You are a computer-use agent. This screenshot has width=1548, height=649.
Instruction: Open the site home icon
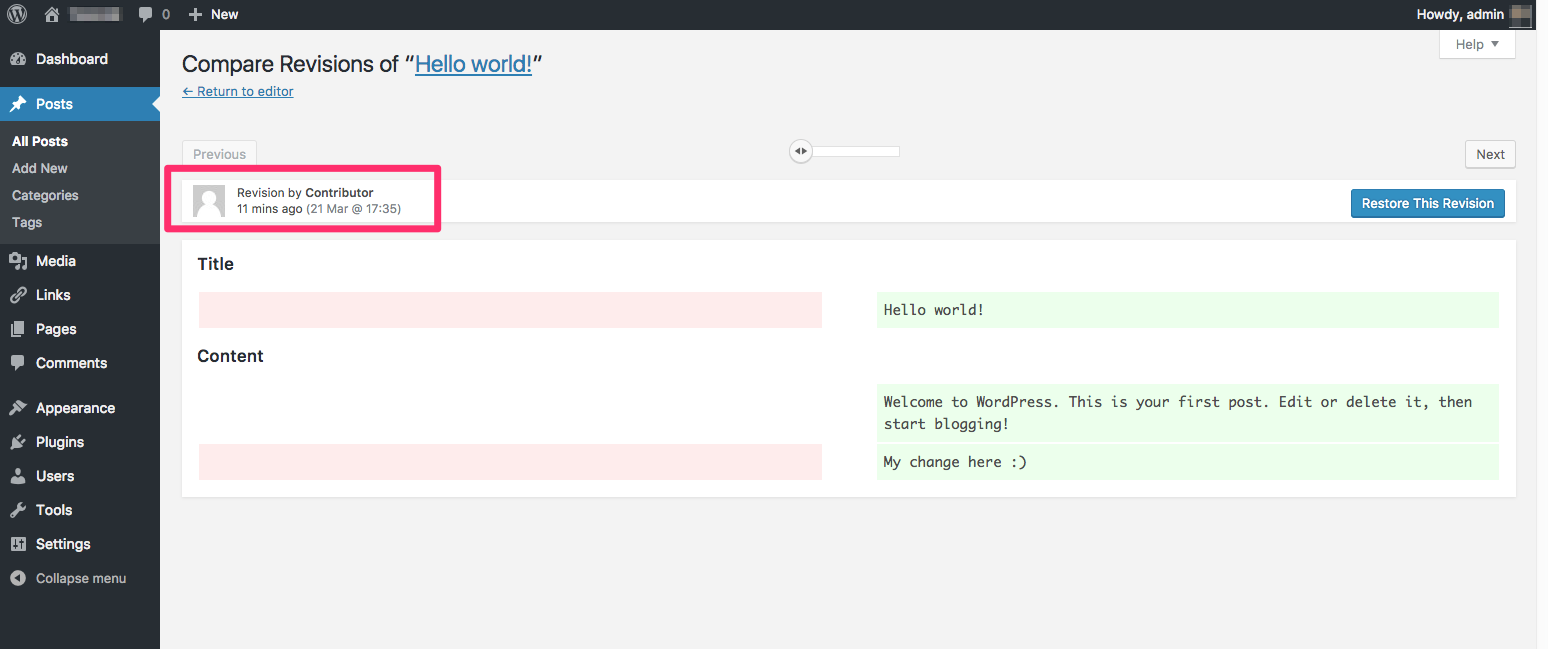coord(52,14)
